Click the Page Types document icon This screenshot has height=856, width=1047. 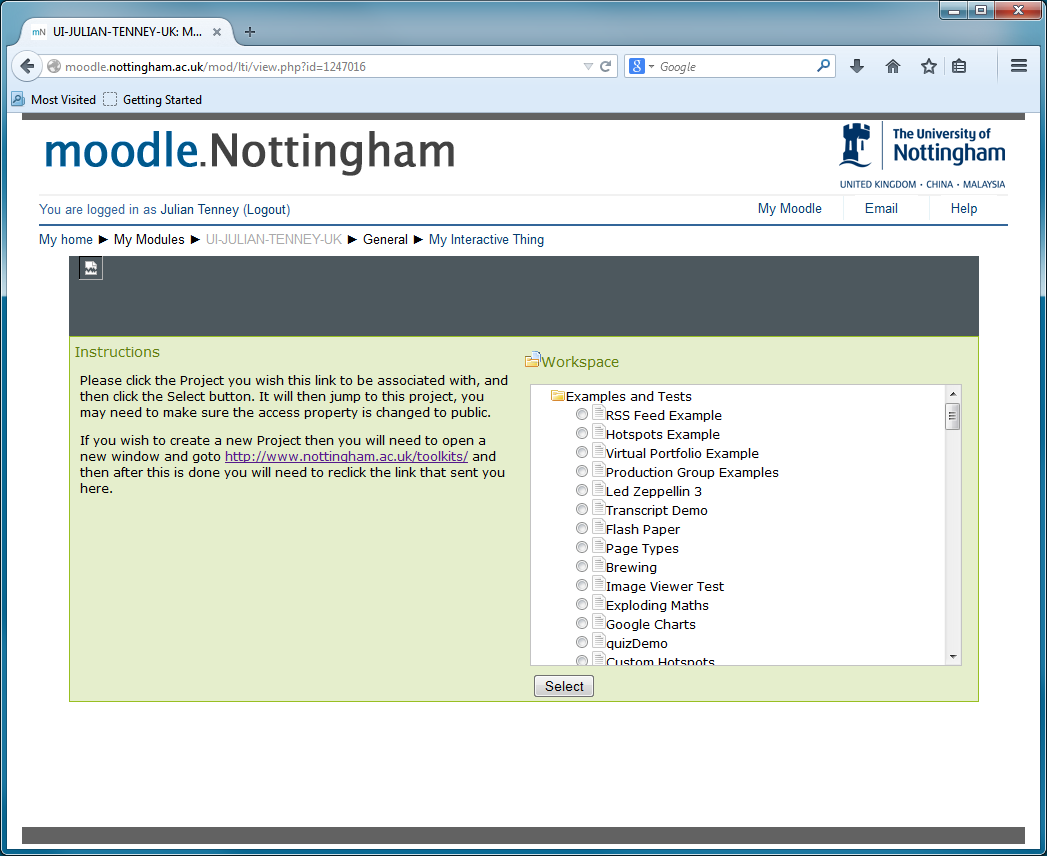[x=598, y=546]
